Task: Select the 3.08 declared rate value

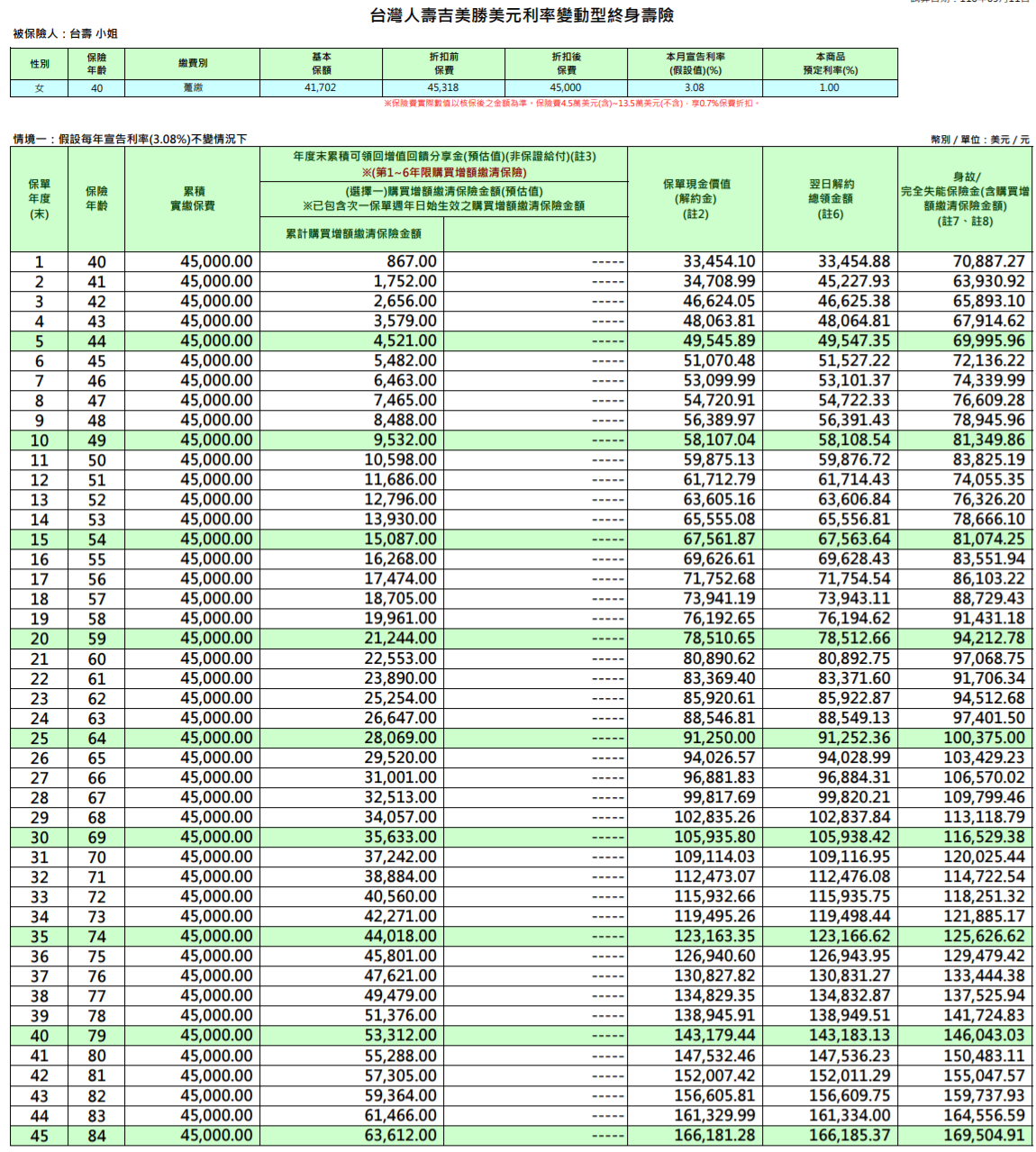Action: [695, 88]
